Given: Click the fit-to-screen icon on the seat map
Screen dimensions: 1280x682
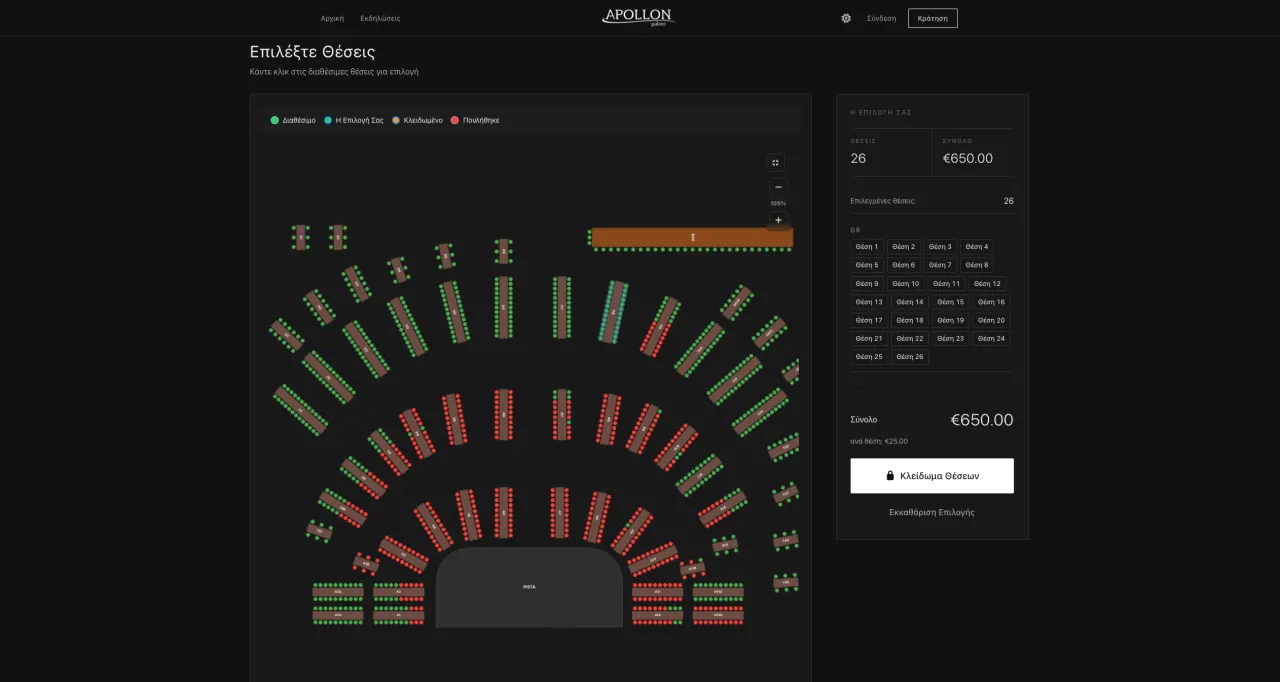Looking at the screenshot, I should [x=776, y=162].
